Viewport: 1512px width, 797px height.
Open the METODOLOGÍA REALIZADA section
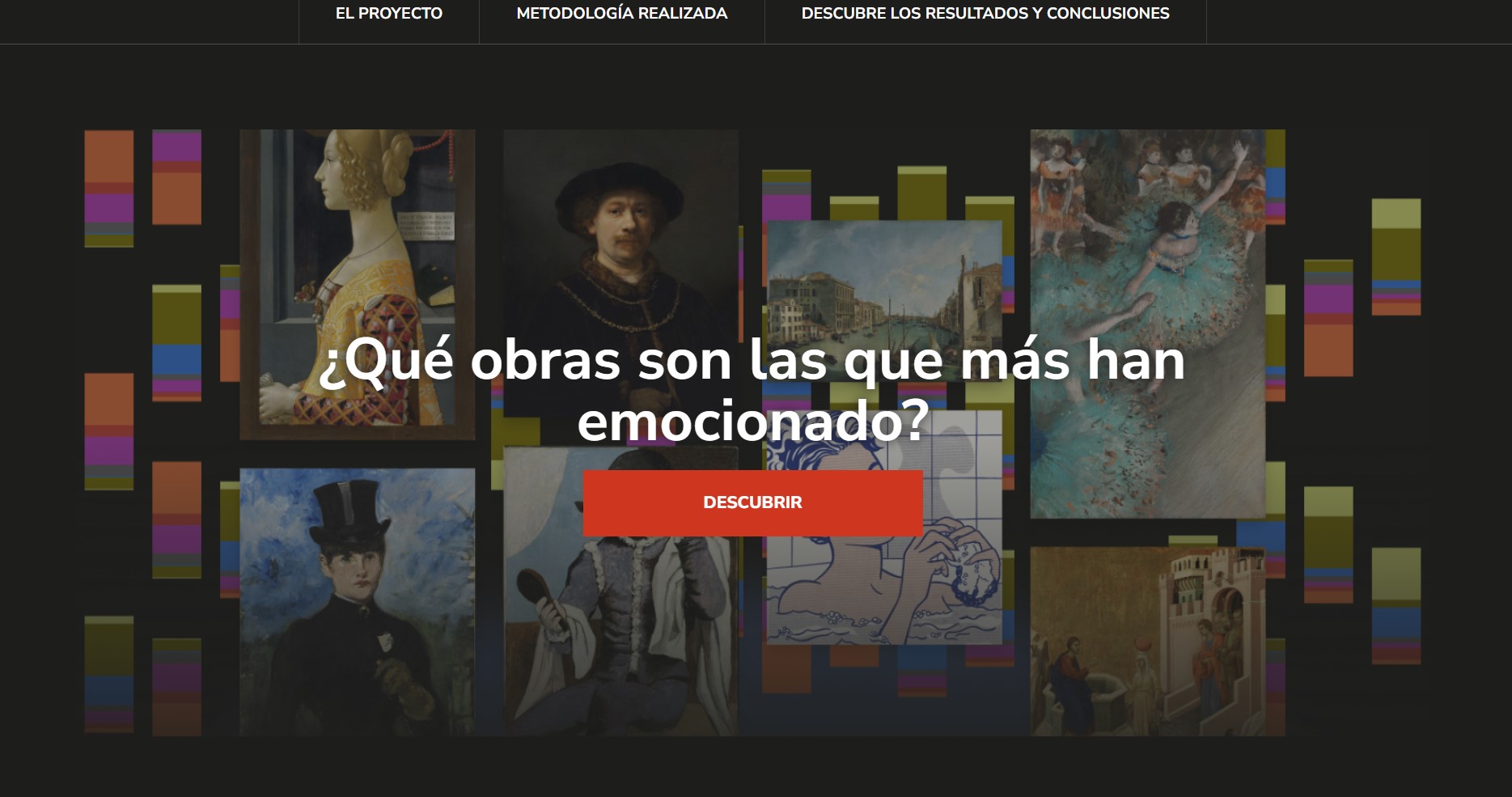tap(622, 14)
